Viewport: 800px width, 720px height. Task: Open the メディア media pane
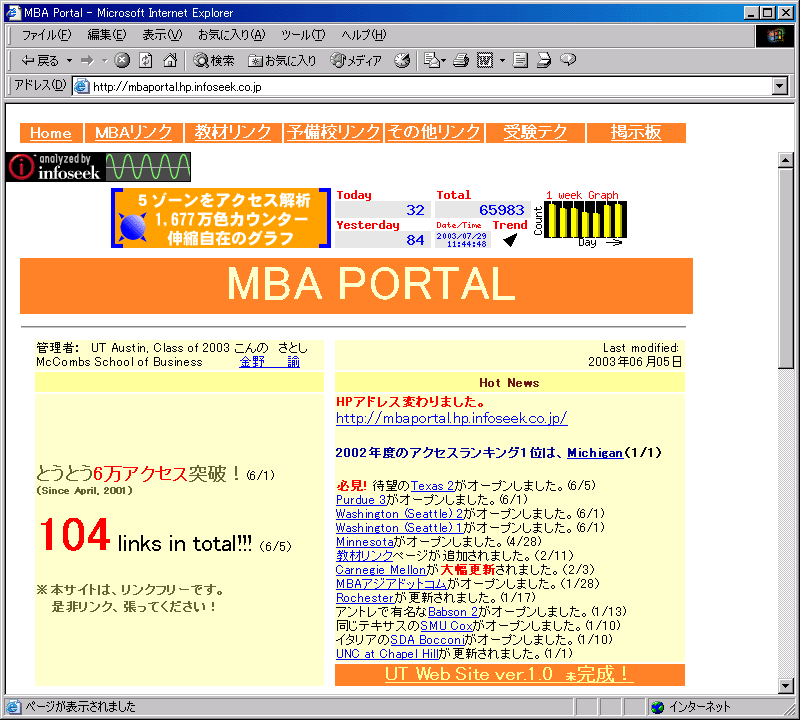coord(356,61)
